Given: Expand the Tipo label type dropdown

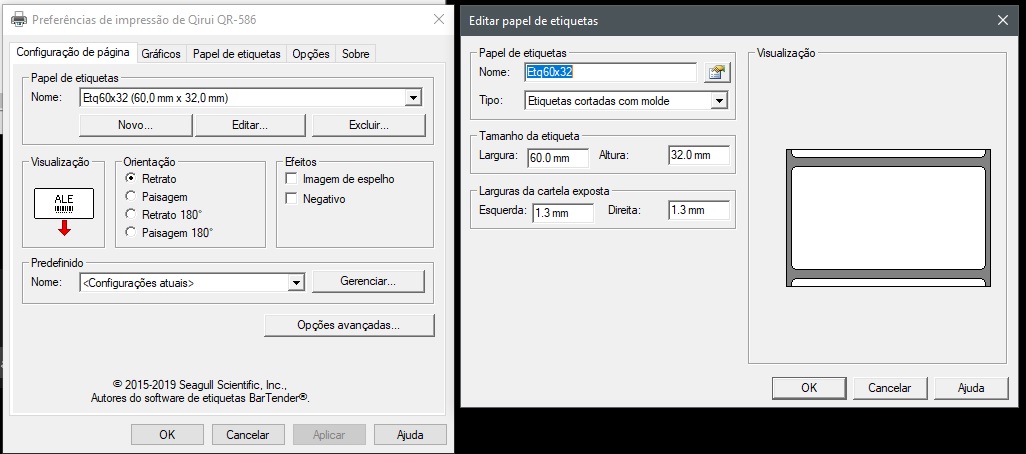Looking at the screenshot, I should coord(718,101).
